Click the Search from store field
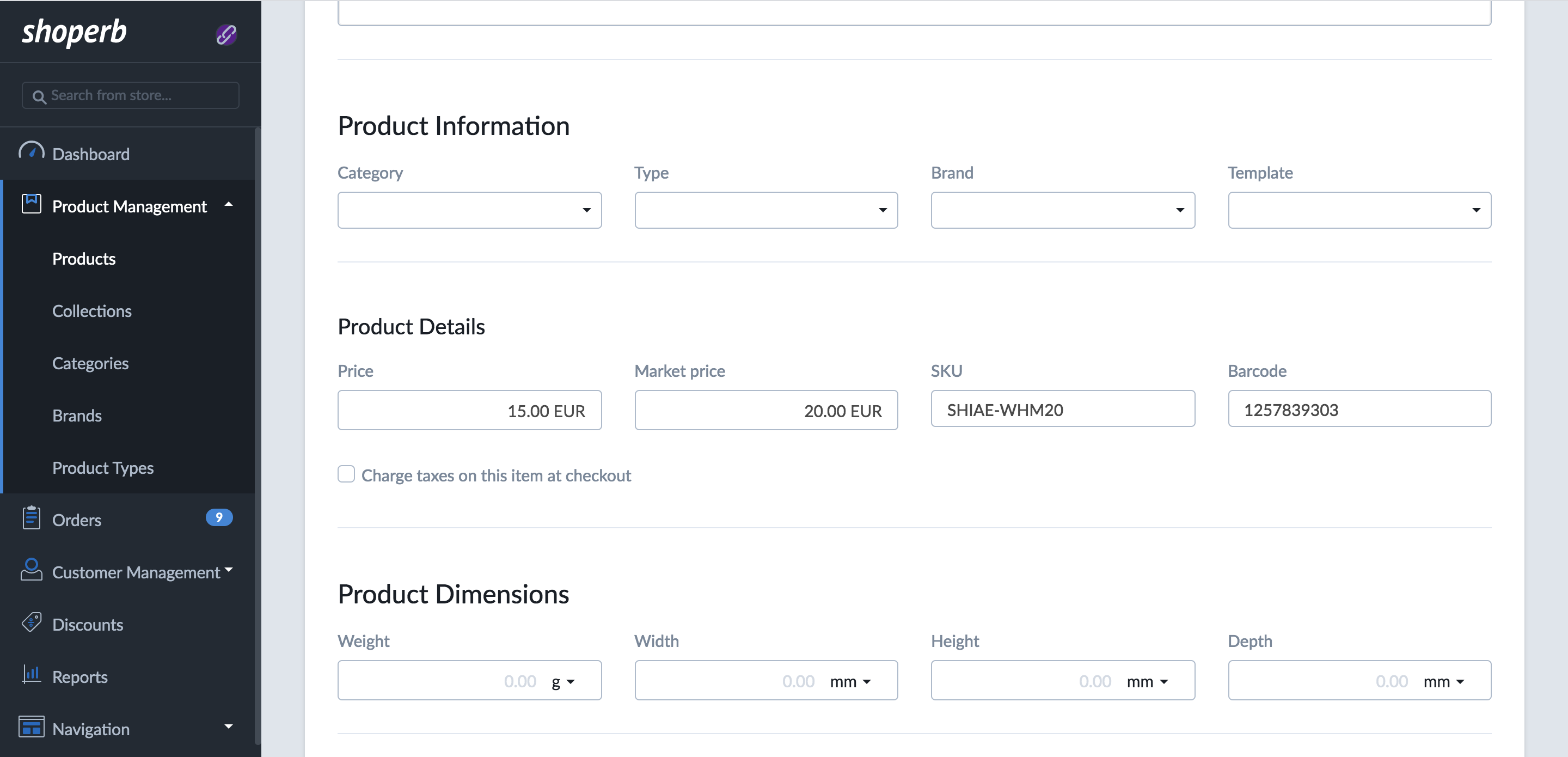 tap(130, 96)
